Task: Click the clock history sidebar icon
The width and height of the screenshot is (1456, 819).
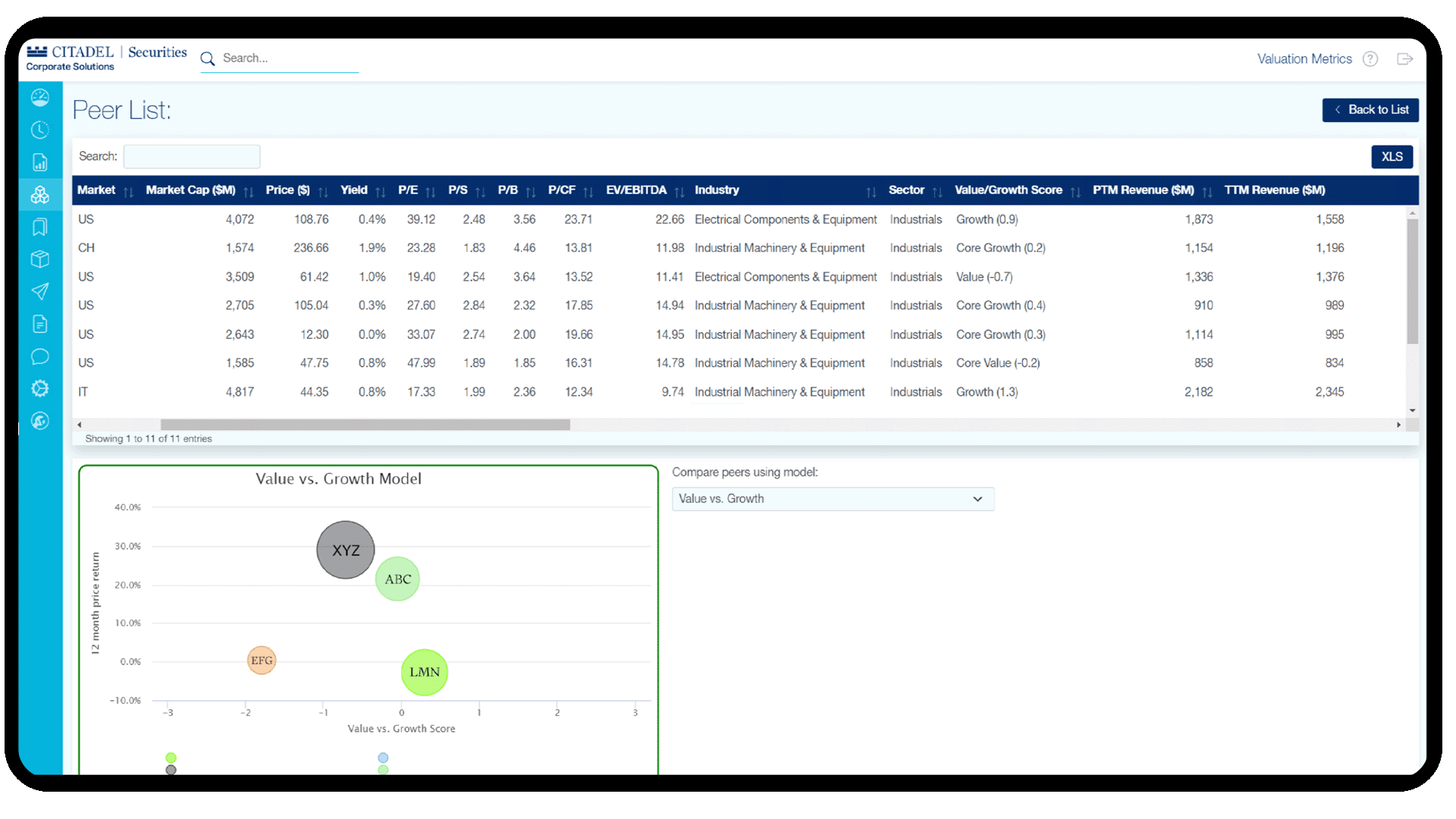Action: click(x=40, y=130)
